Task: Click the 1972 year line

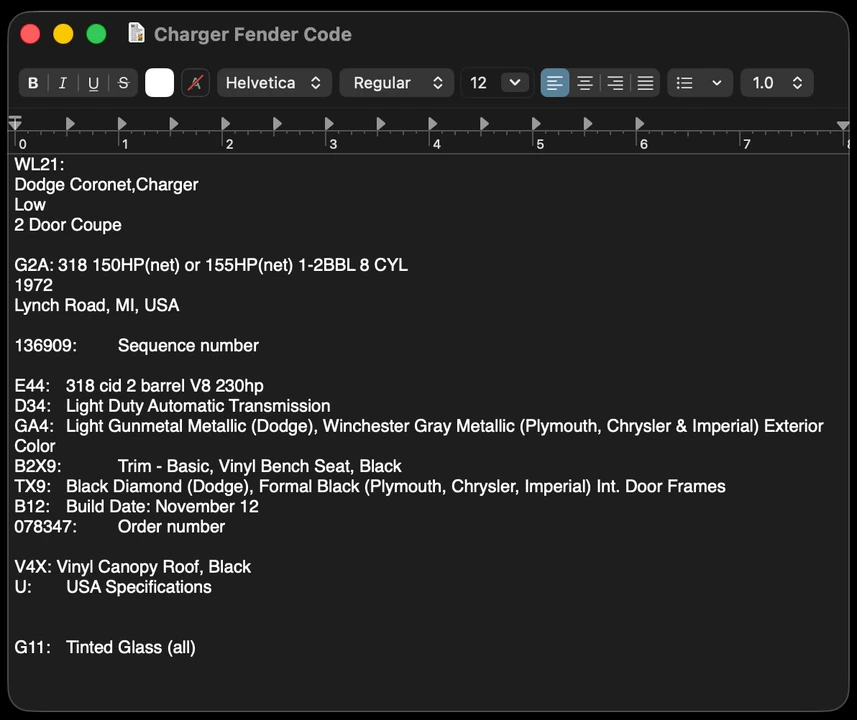Action: click(33, 285)
